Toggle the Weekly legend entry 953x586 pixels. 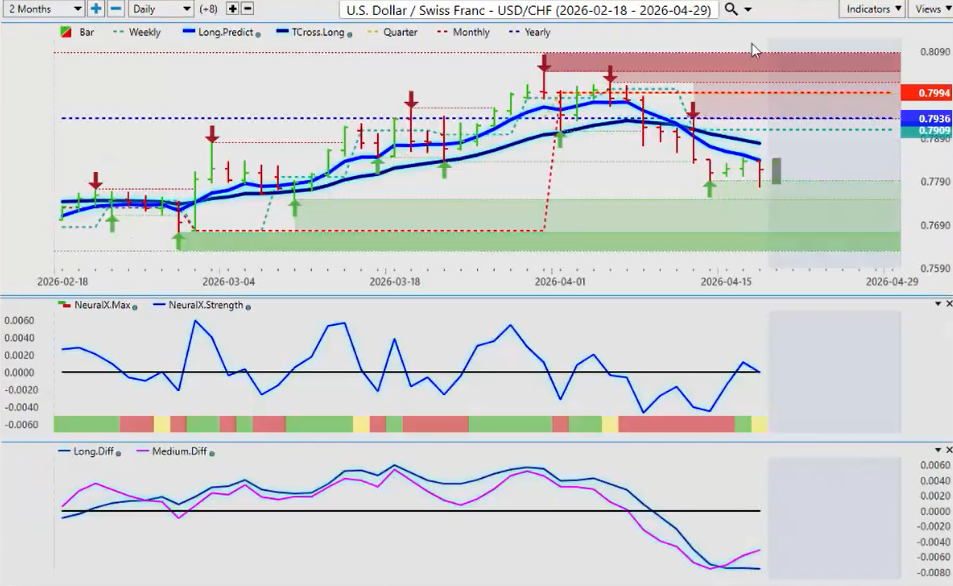click(x=144, y=32)
